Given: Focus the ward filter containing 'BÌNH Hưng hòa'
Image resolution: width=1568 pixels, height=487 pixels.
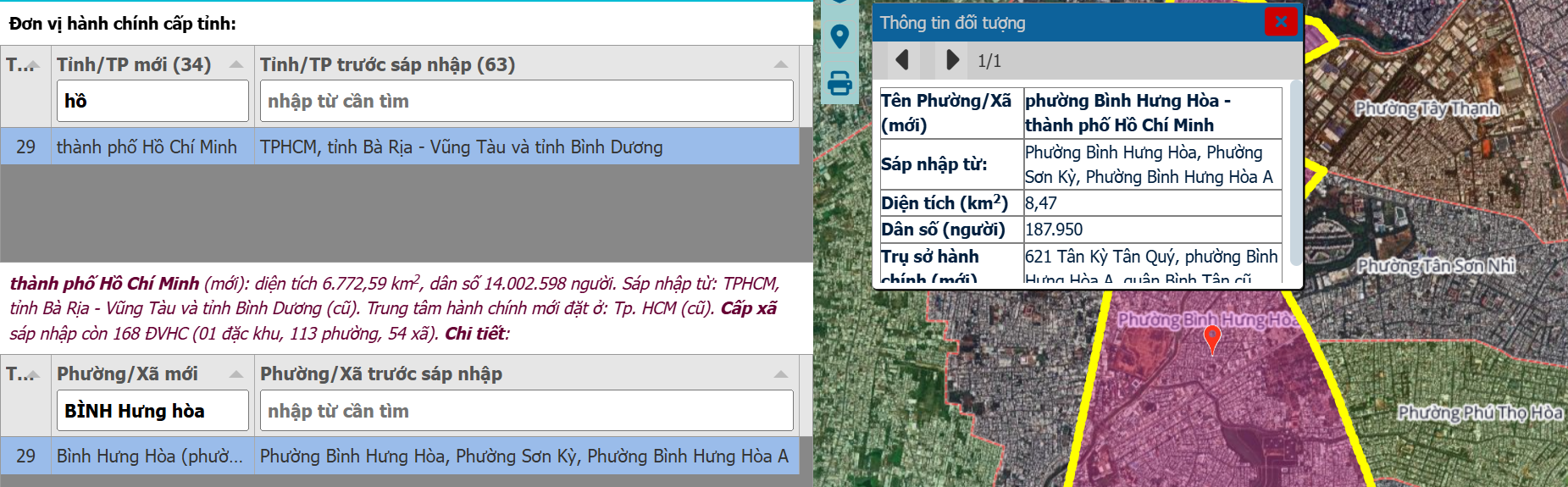Looking at the screenshot, I should click(152, 411).
